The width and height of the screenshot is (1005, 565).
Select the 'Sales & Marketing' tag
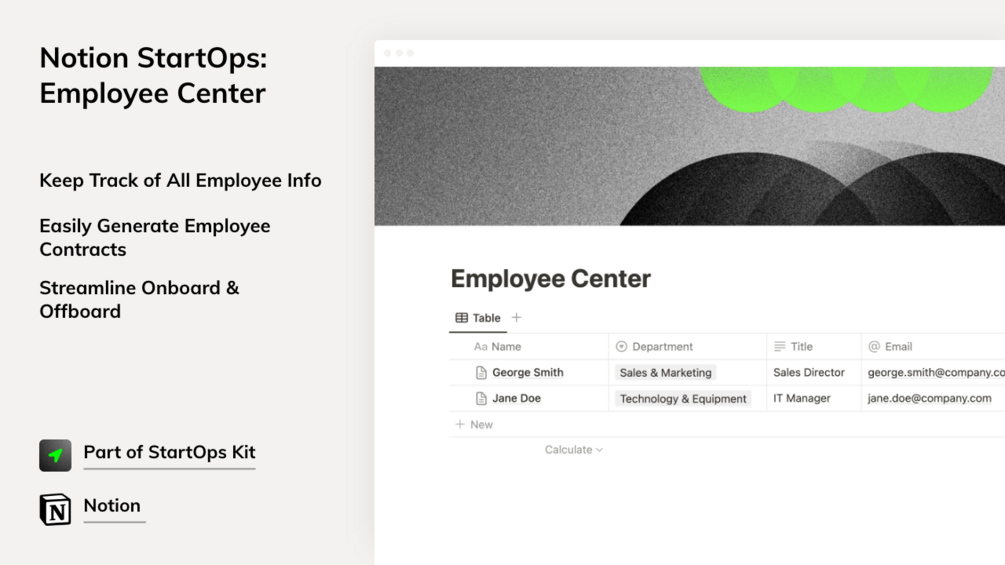pyautogui.click(x=665, y=373)
